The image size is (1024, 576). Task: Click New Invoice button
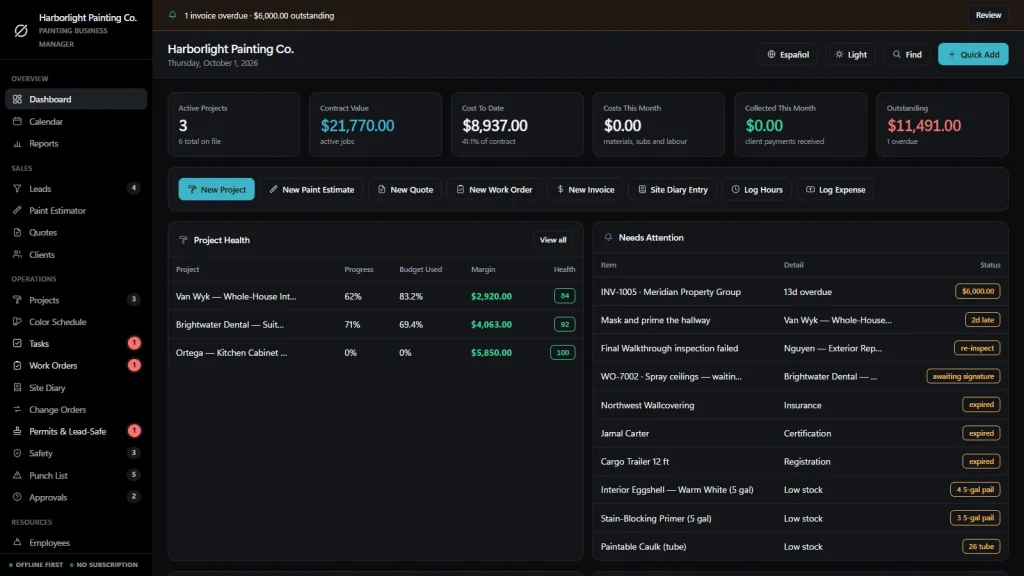coord(584,189)
